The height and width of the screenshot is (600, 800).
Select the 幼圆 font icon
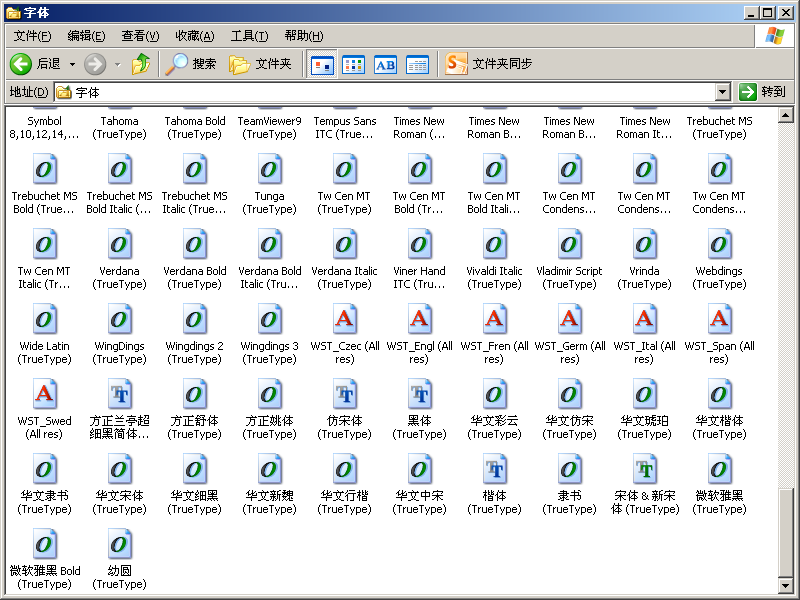[119, 544]
